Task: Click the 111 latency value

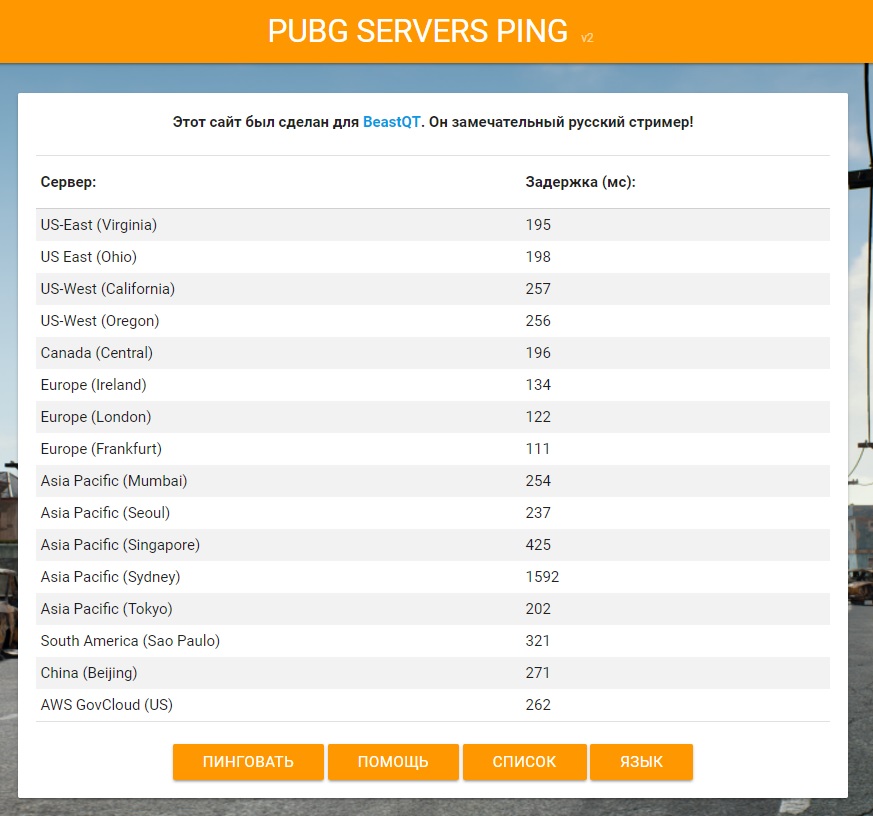Action: pyautogui.click(x=538, y=449)
